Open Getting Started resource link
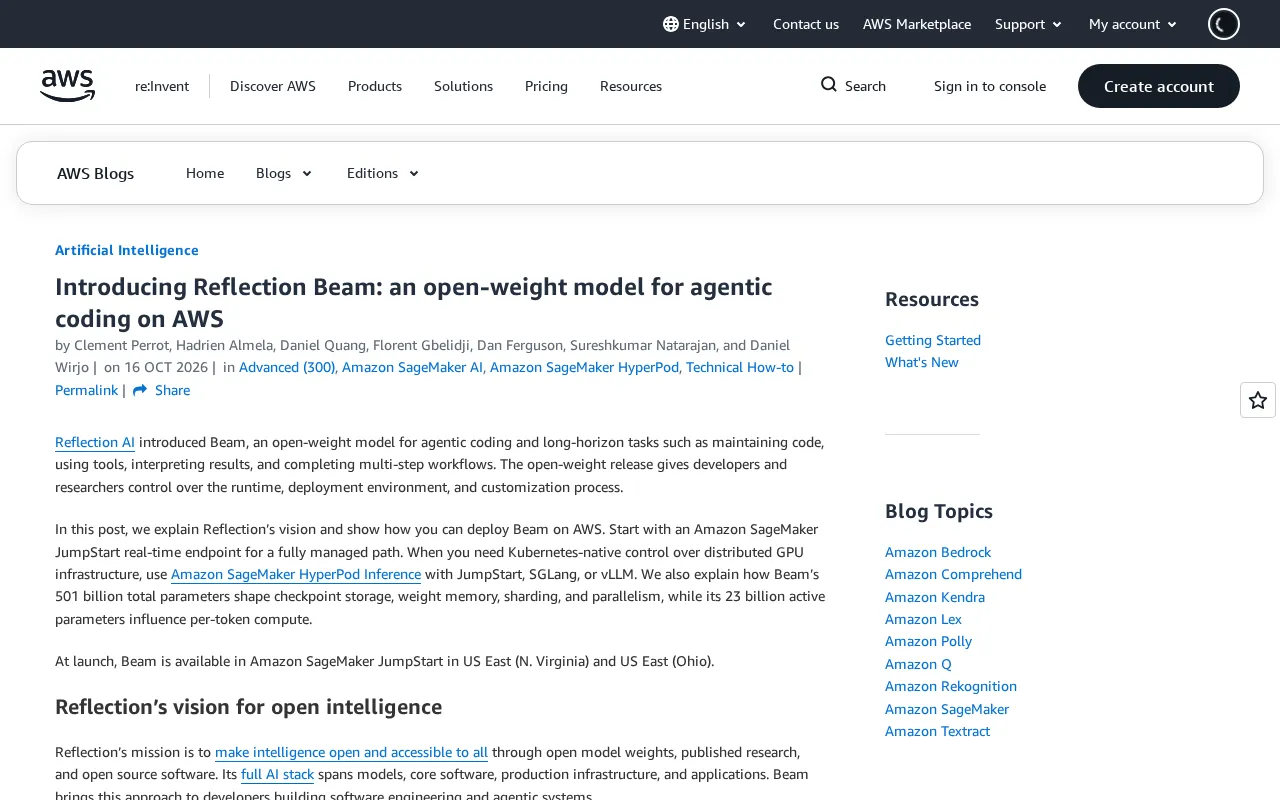This screenshot has width=1280, height=800. [x=933, y=340]
